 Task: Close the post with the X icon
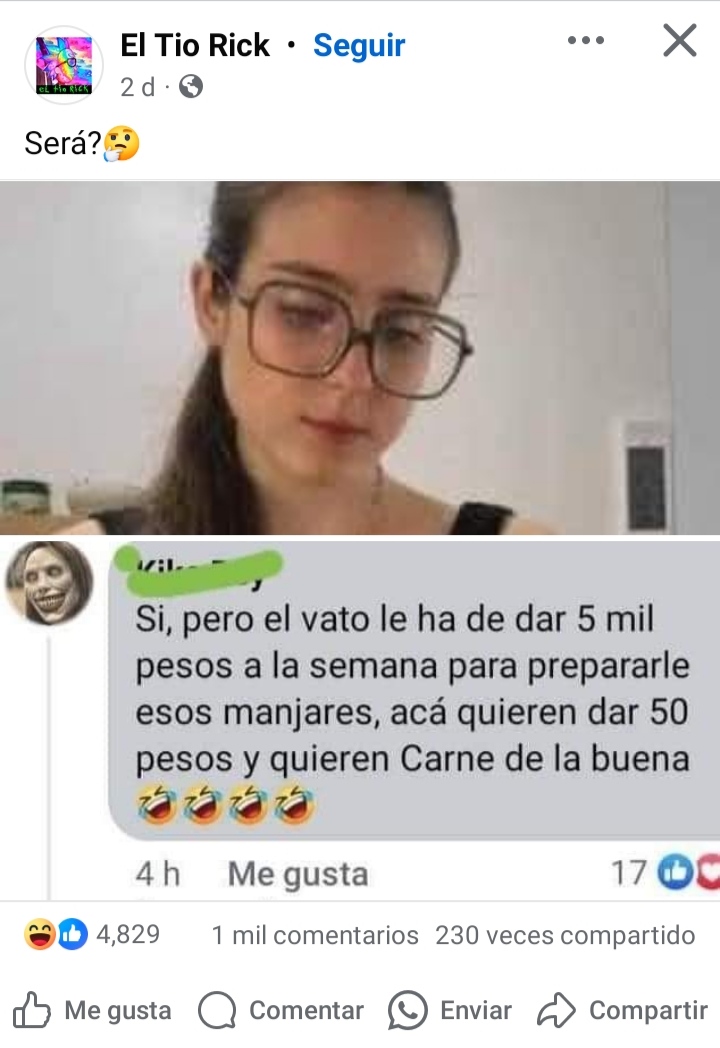click(x=680, y=40)
